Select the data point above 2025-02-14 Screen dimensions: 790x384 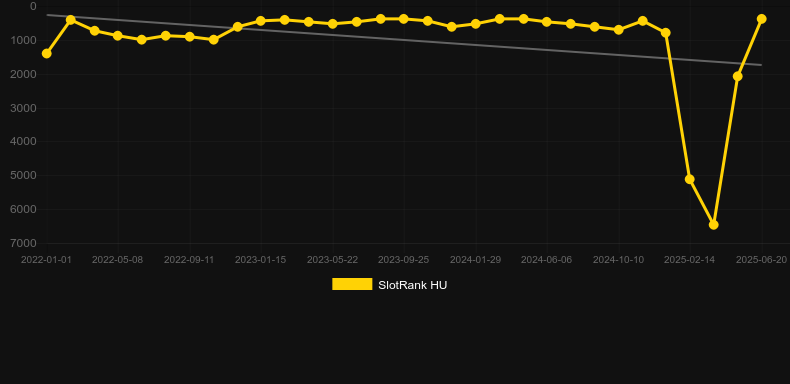click(690, 179)
